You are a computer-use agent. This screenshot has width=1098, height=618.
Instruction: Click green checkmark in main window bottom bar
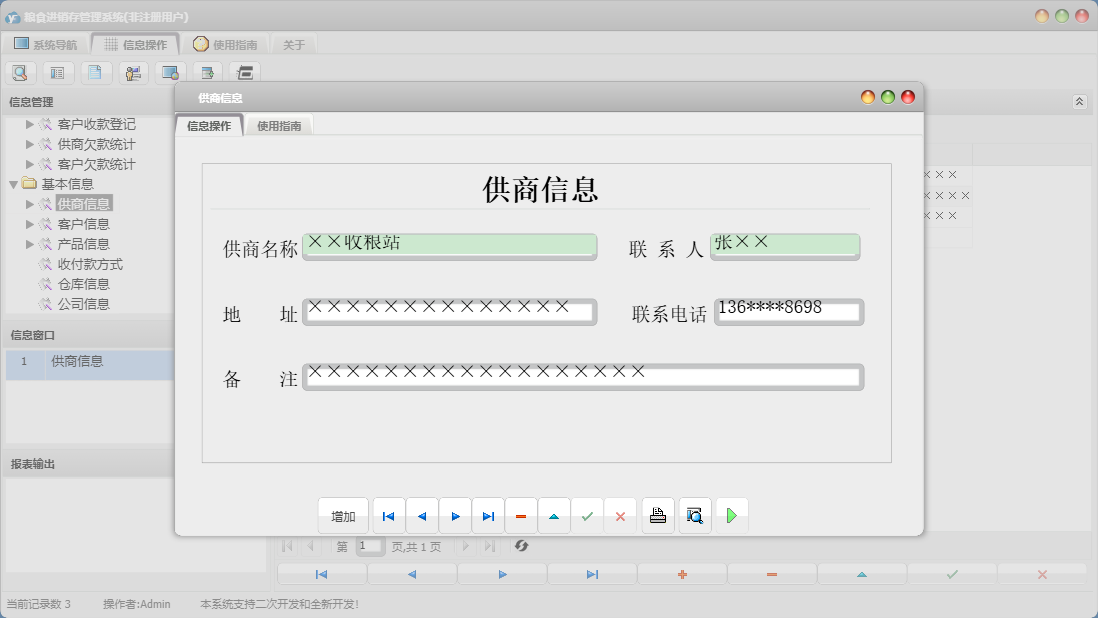(x=952, y=575)
